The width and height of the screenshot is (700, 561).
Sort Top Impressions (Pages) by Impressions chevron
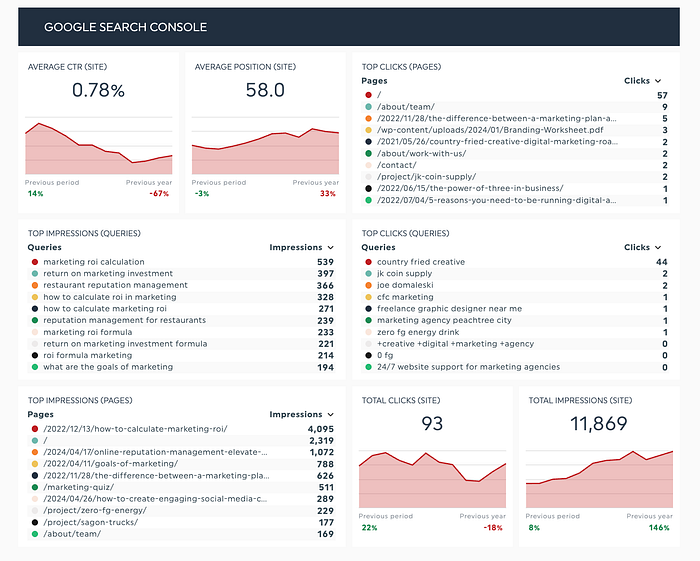330,414
